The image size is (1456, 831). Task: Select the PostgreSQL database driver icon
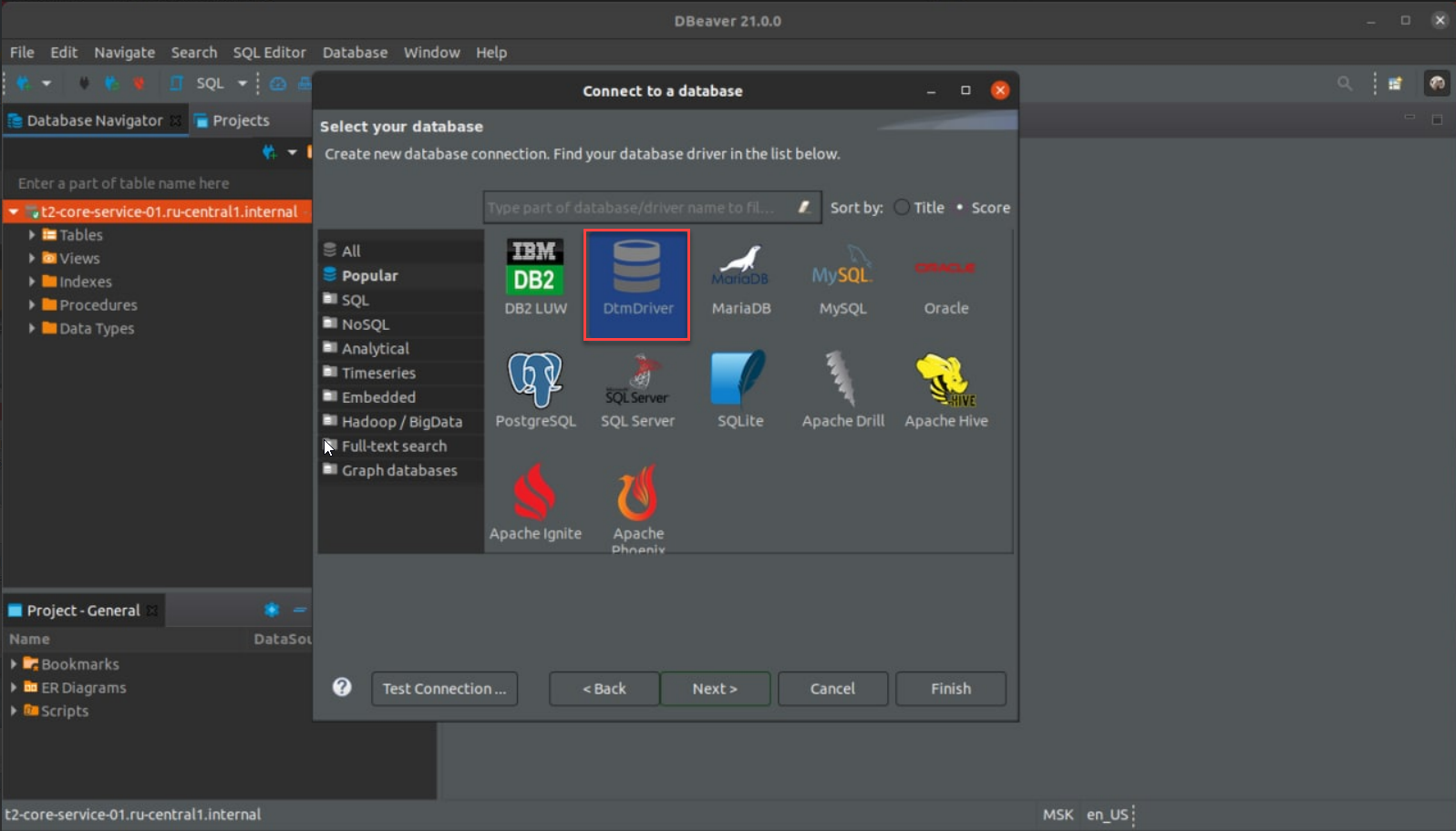535,381
